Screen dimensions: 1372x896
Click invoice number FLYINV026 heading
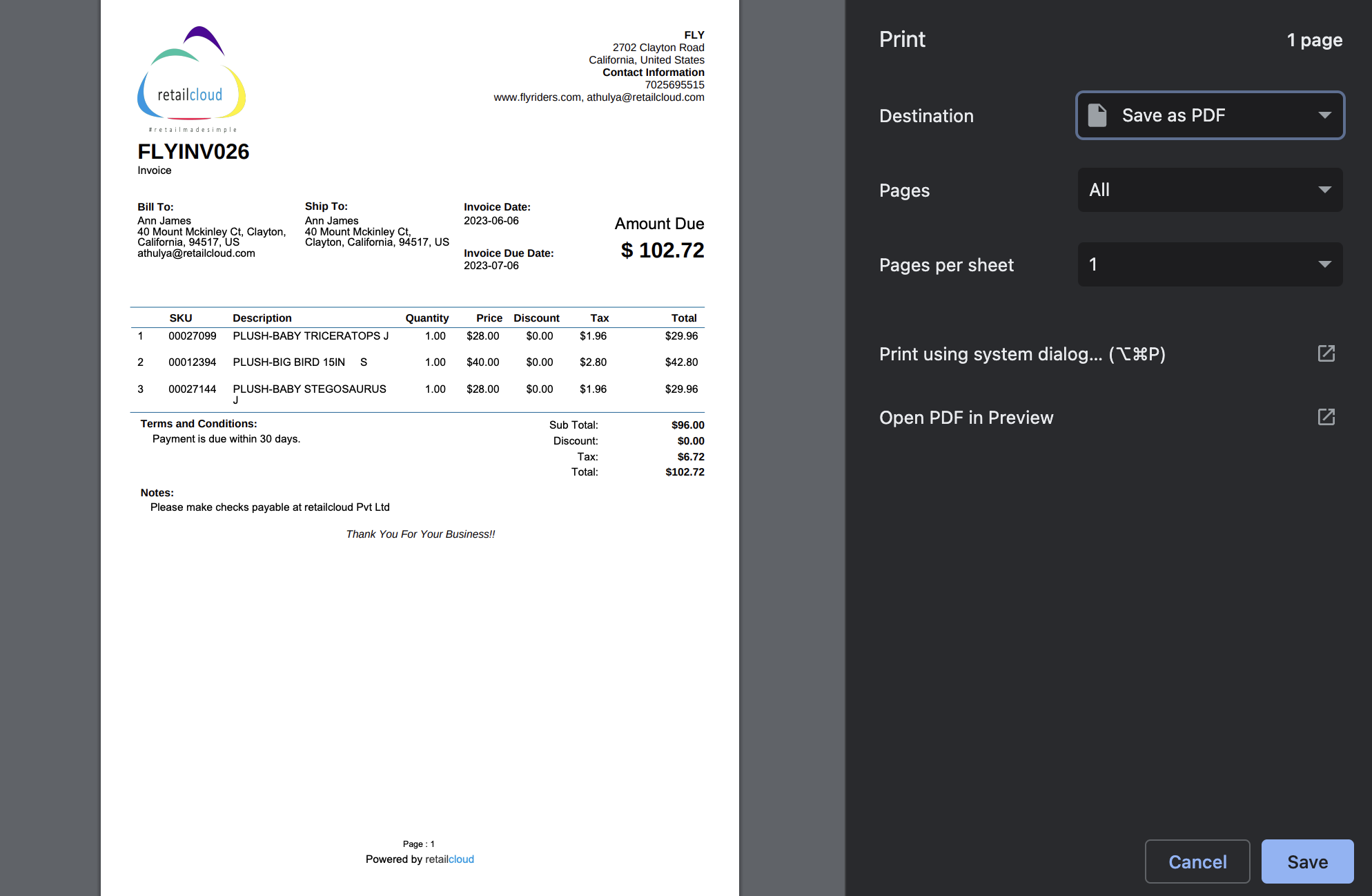193,152
